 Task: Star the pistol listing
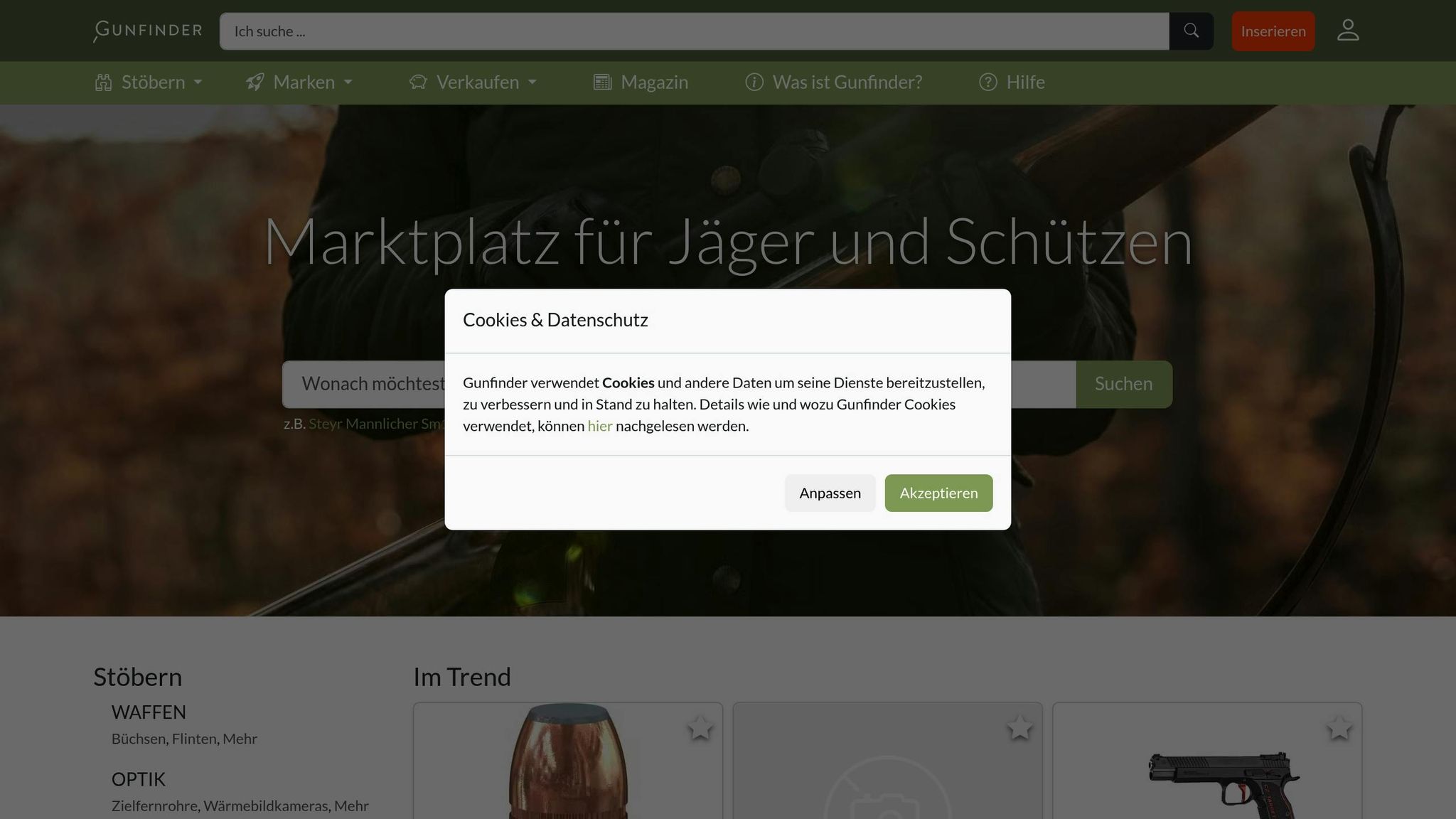1339,728
